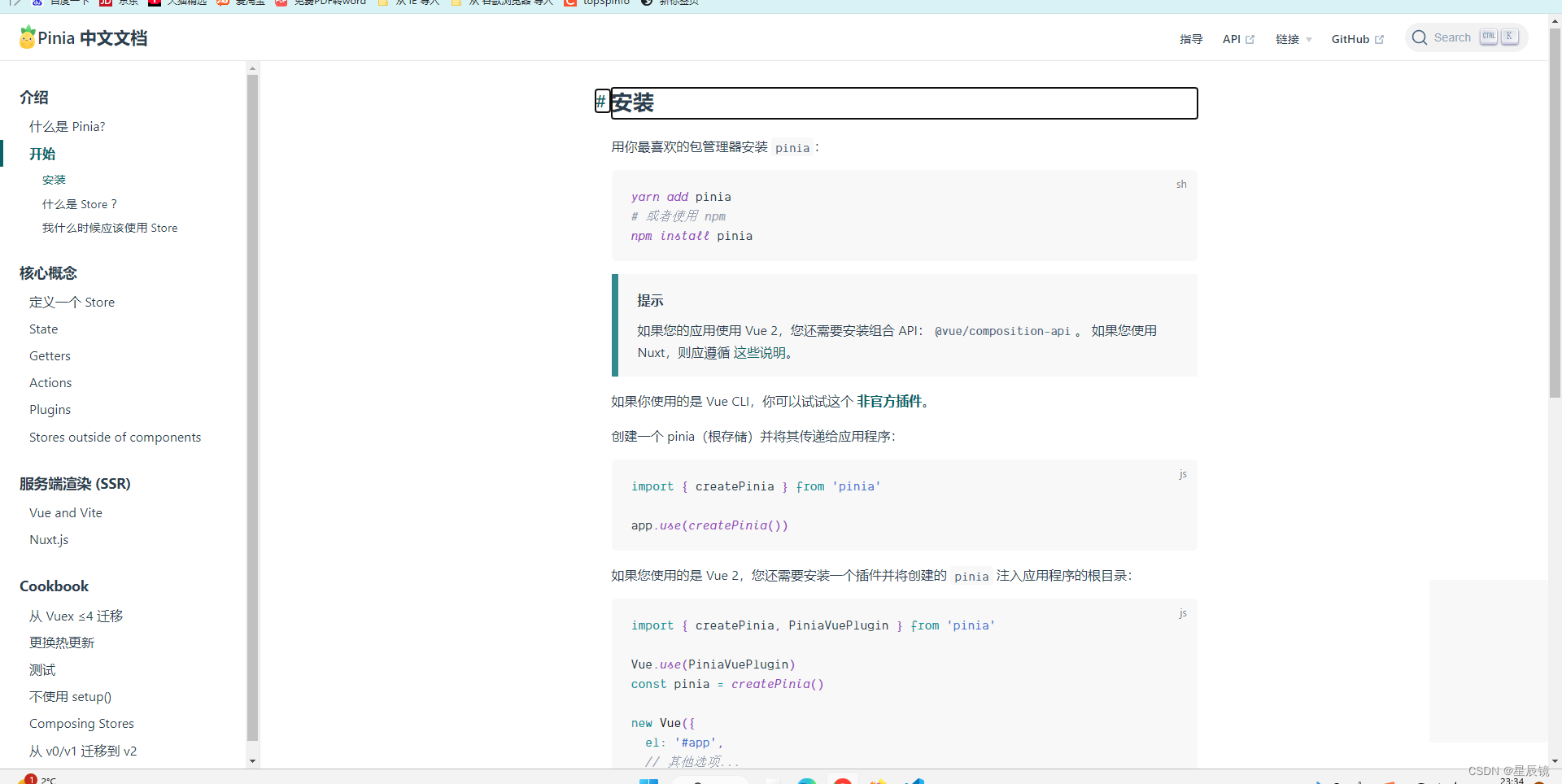Open the API nav link

click(x=1232, y=39)
